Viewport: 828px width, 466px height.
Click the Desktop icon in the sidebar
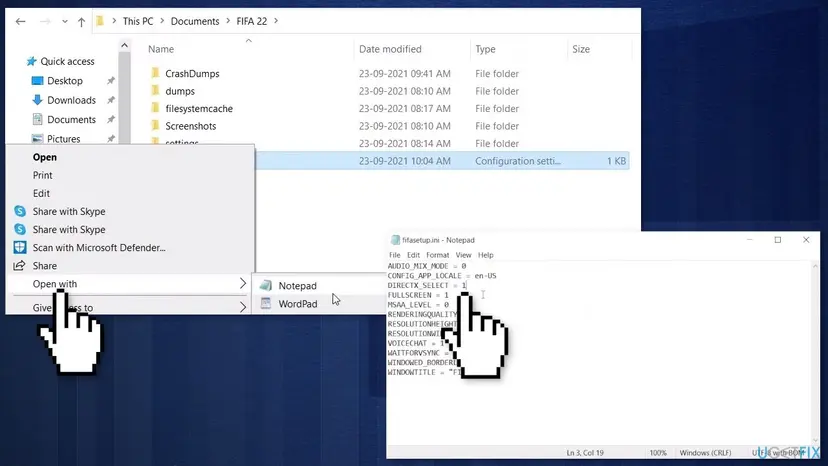pos(37,81)
